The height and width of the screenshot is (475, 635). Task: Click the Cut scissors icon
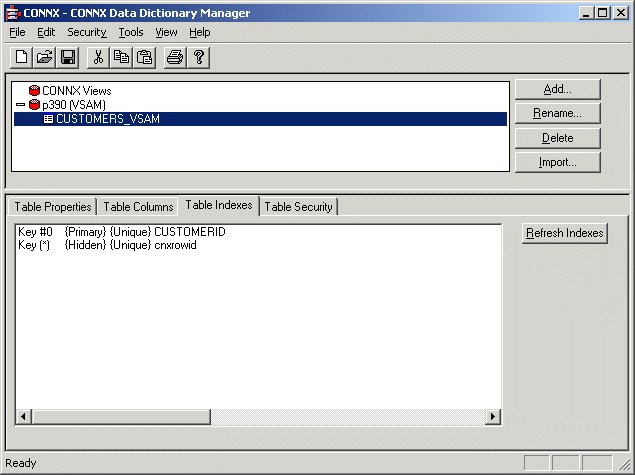98,57
